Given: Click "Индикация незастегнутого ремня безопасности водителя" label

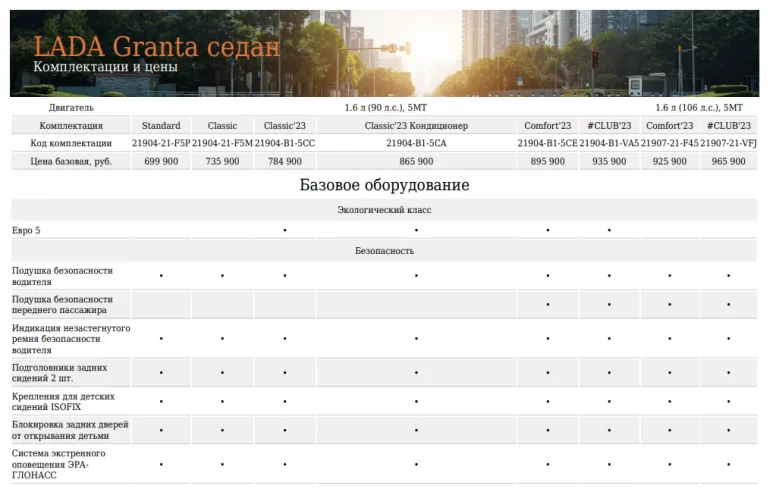Looking at the screenshot, I should (x=71, y=339).
